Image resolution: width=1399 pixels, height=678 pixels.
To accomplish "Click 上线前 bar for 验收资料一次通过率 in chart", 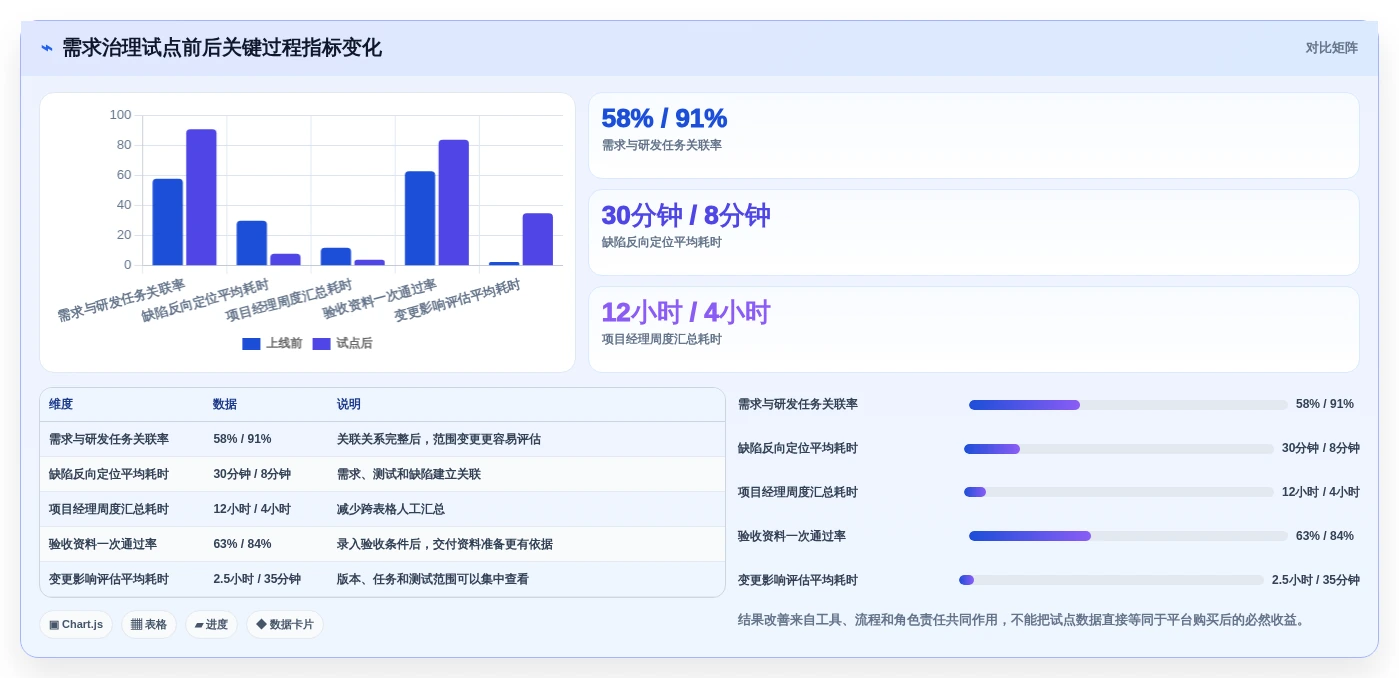I will (x=420, y=218).
